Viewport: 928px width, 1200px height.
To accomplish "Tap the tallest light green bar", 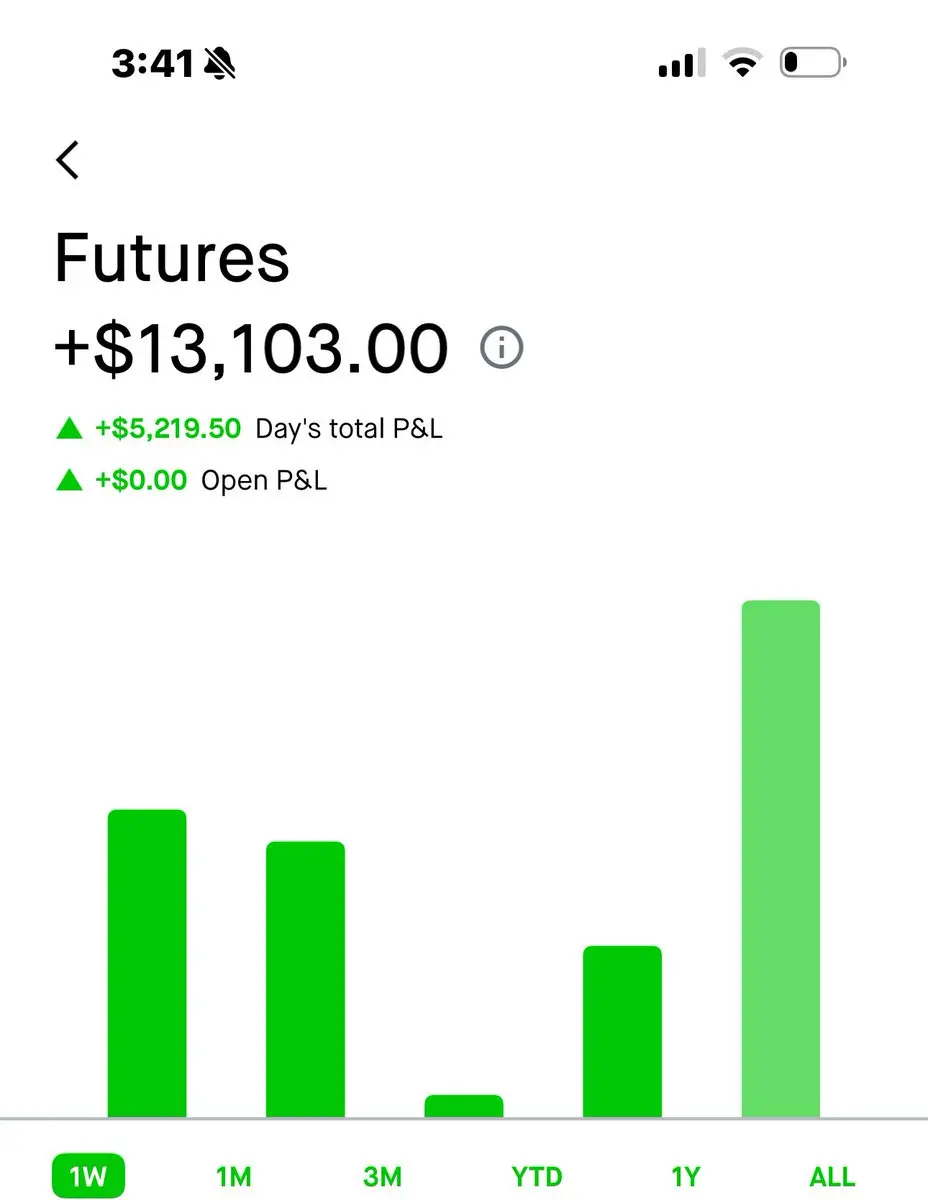I will point(780,858).
